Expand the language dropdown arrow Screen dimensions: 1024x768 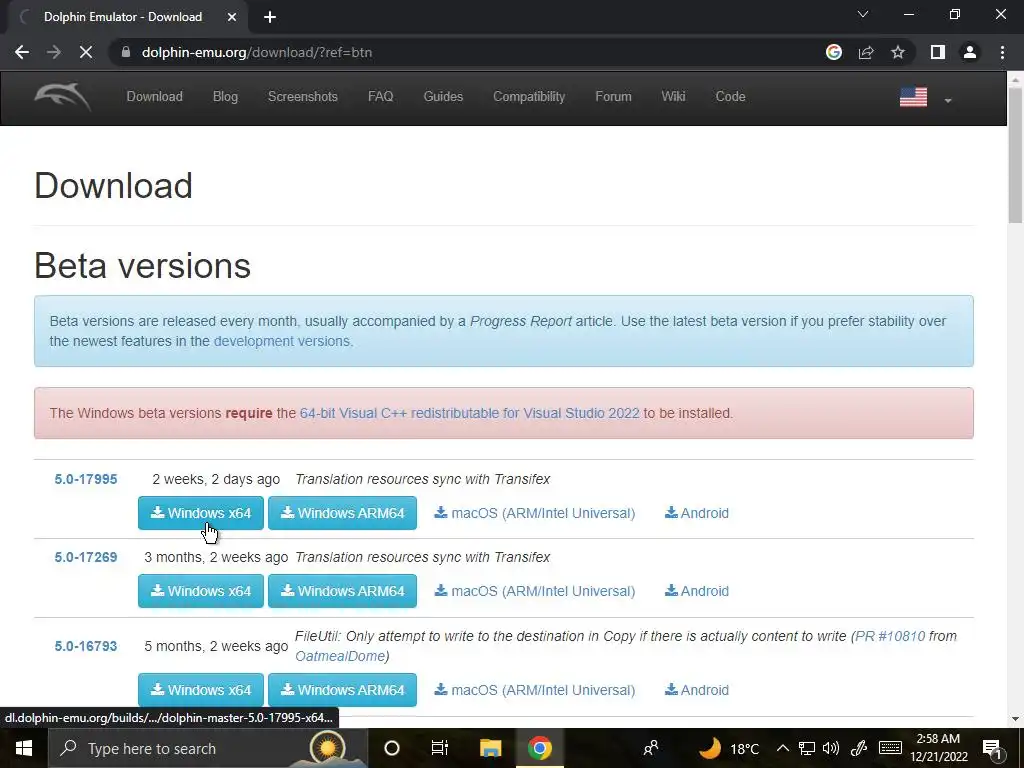(x=948, y=101)
